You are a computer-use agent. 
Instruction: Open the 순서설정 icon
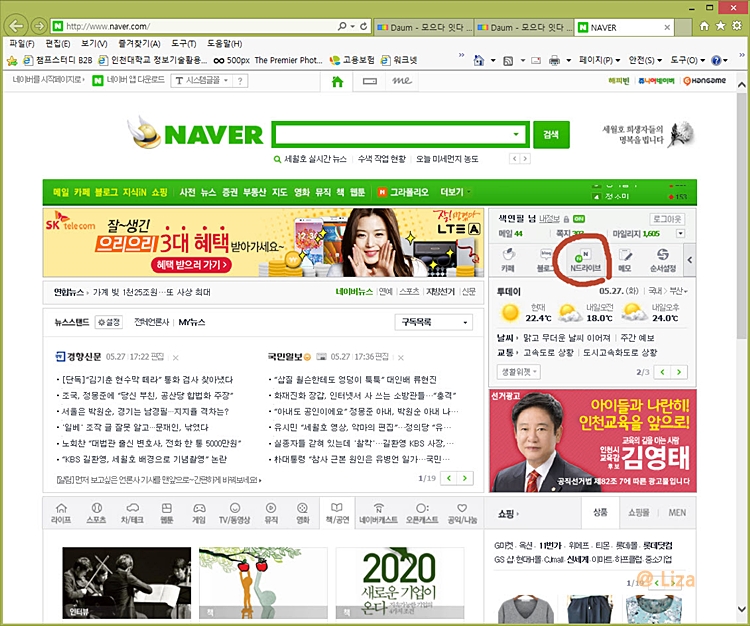662,261
